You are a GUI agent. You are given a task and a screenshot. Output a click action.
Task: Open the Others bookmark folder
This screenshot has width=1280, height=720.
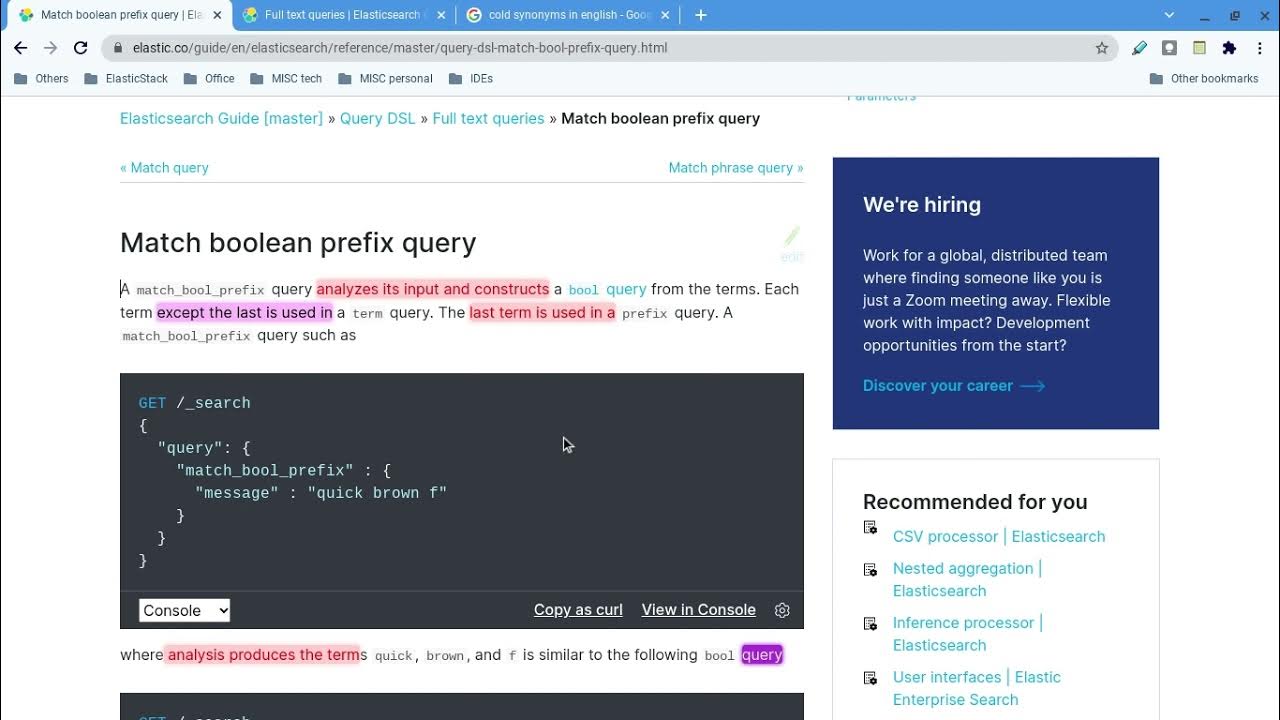pos(41,78)
